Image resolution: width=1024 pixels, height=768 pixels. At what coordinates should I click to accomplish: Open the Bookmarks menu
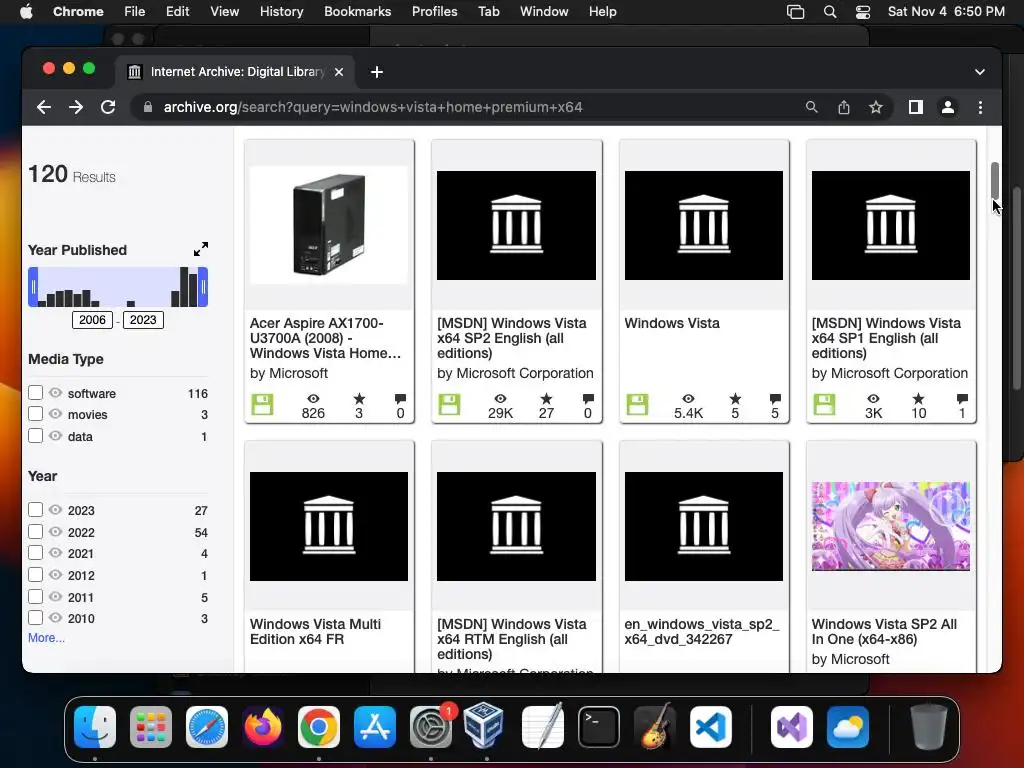pos(358,12)
